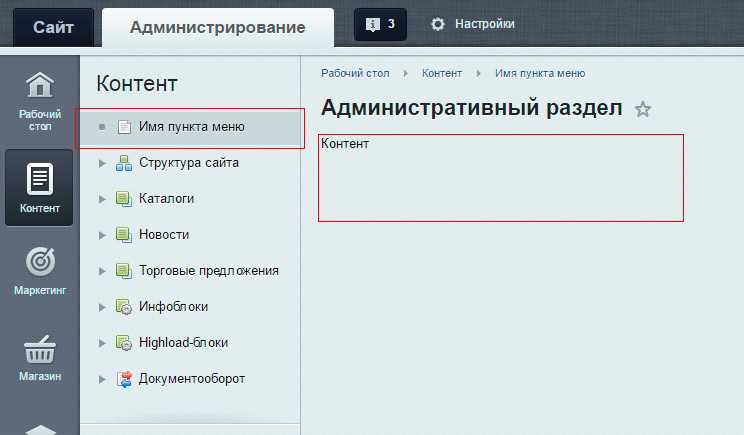The width and height of the screenshot is (744, 435).
Task: Click Имя пункта меню breadcrumb link
Action: coord(540,74)
